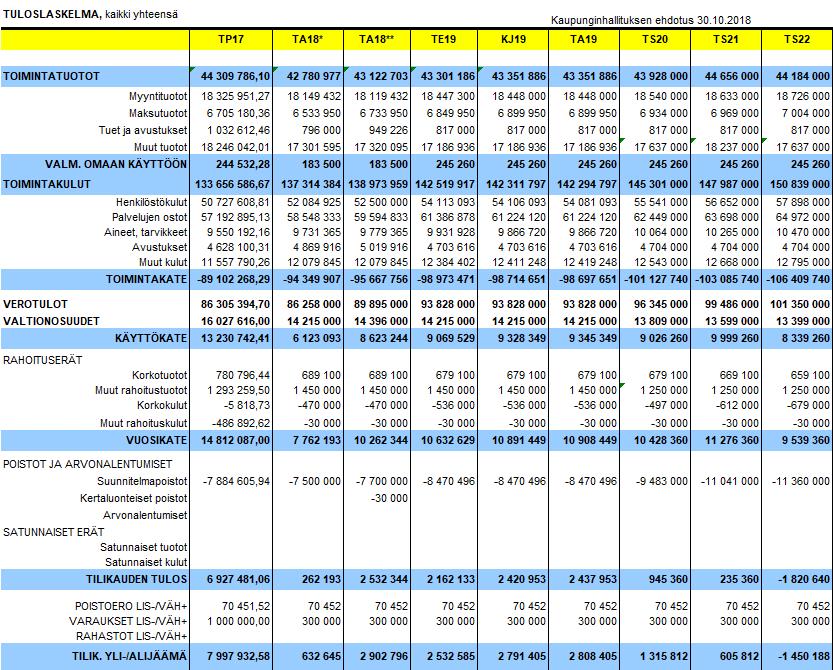The image size is (833, 670).
Task: Click cell value 2 808 405
Action: click(x=593, y=657)
